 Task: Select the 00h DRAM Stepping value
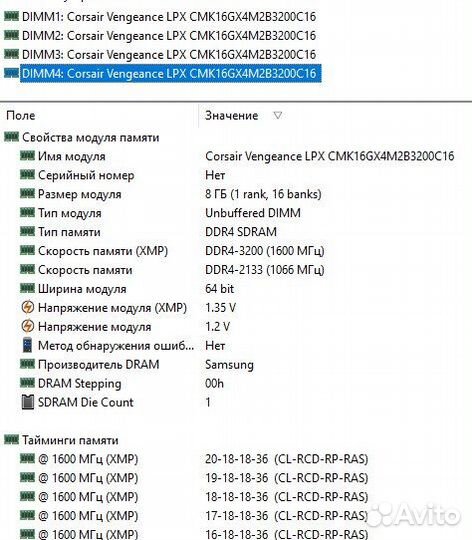pos(214,384)
